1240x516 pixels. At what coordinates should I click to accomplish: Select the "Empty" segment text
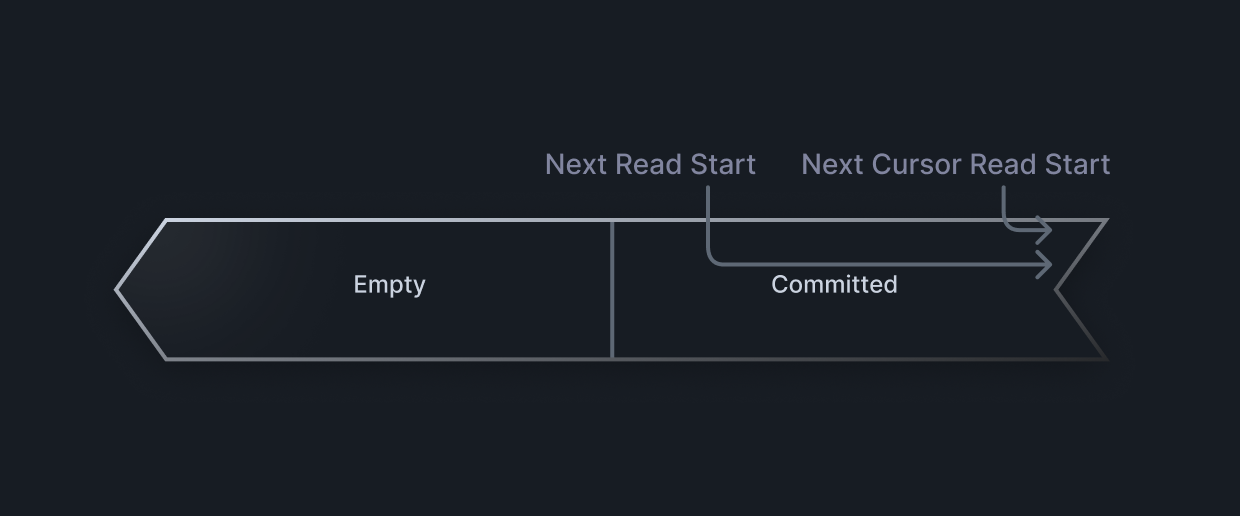[389, 285]
